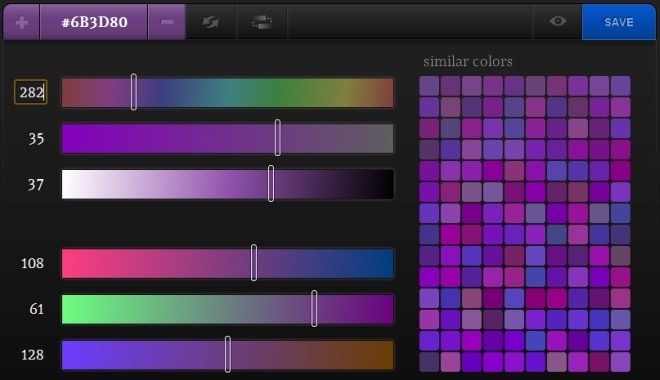Click the lightness slider handle at 37
The width and height of the screenshot is (660, 380).
click(271, 183)
